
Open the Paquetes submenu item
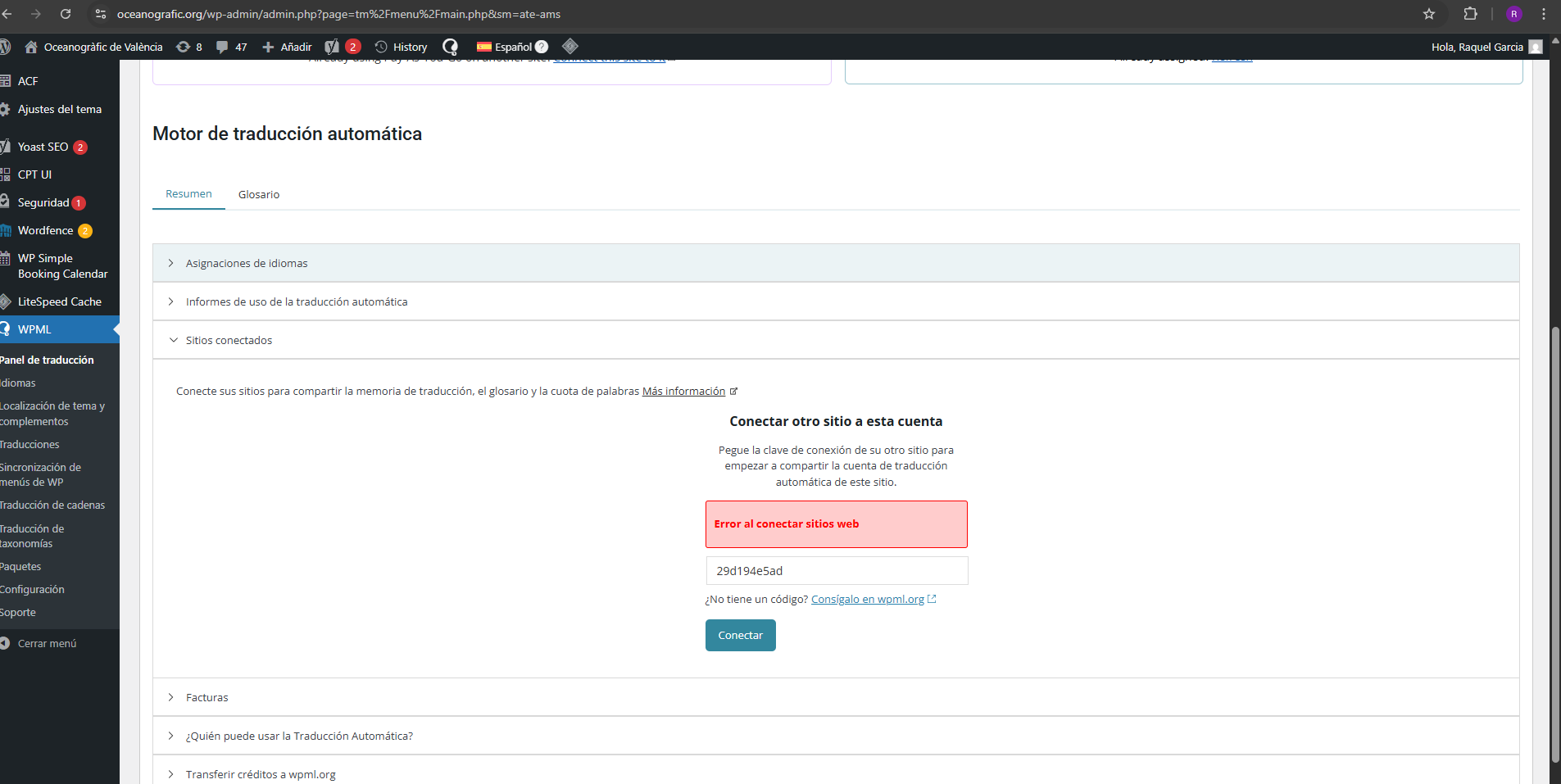tap(20, 566)
